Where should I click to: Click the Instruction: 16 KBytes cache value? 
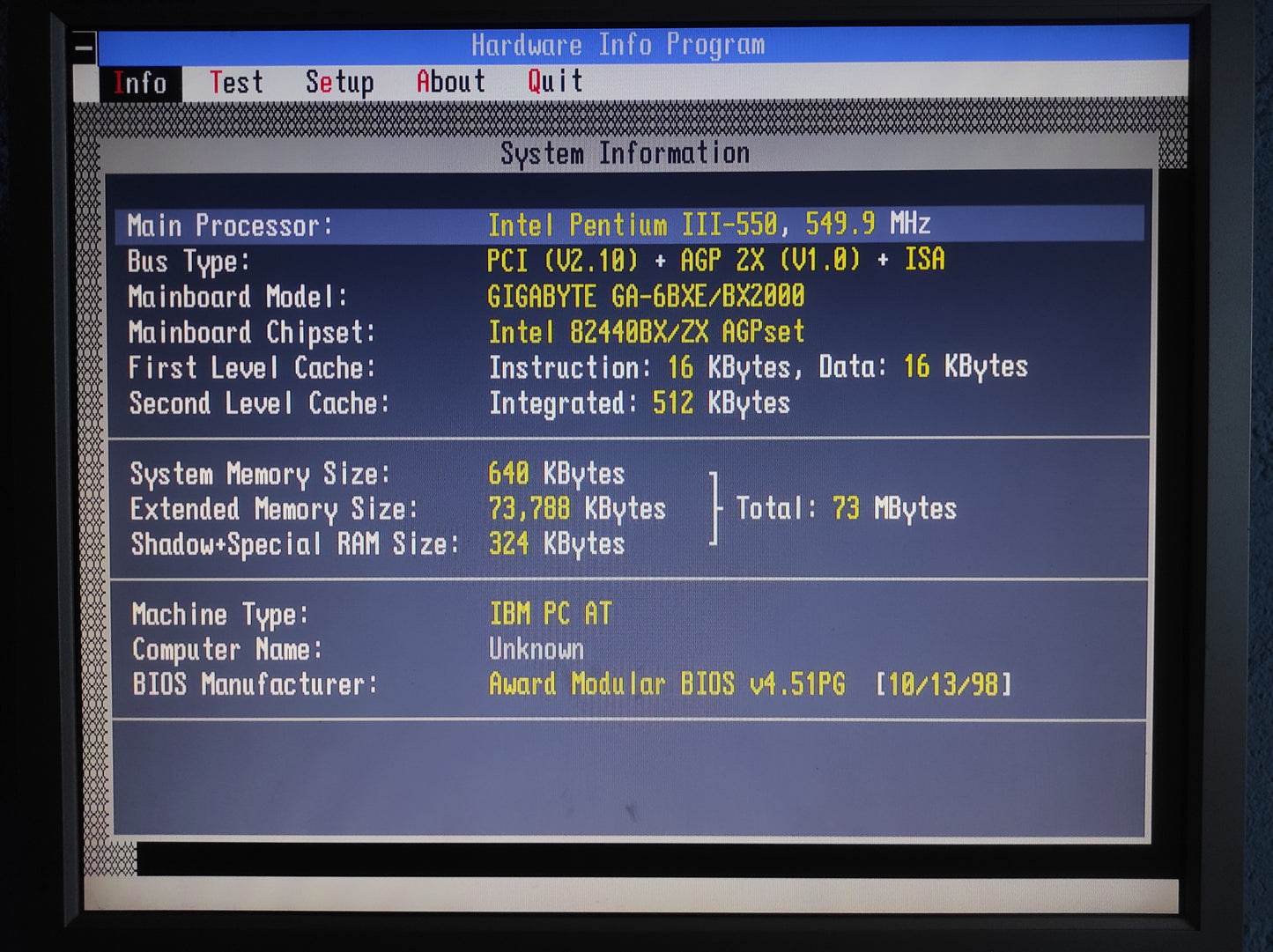point(640,367)
